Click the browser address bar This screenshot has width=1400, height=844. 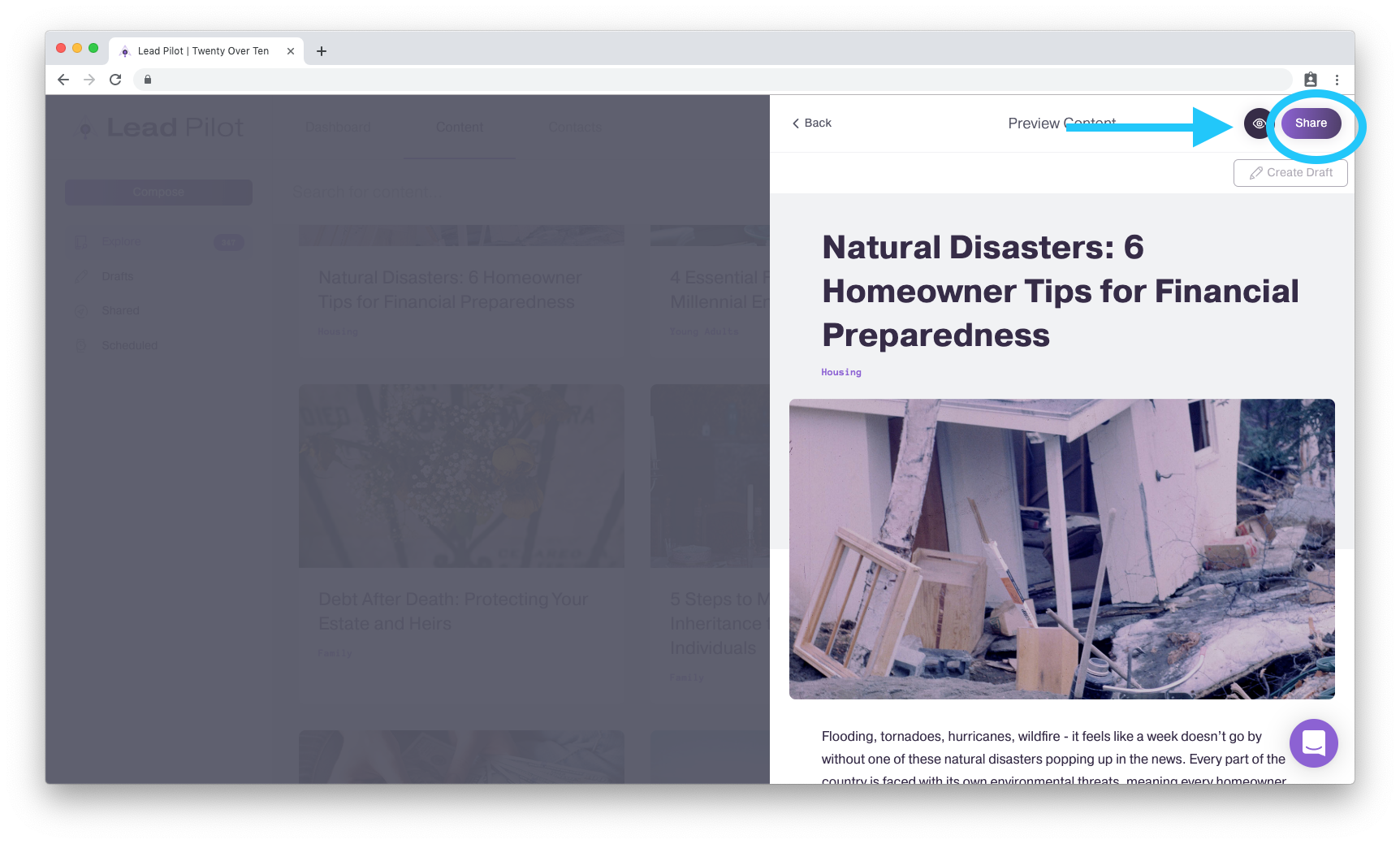(713, 80)
